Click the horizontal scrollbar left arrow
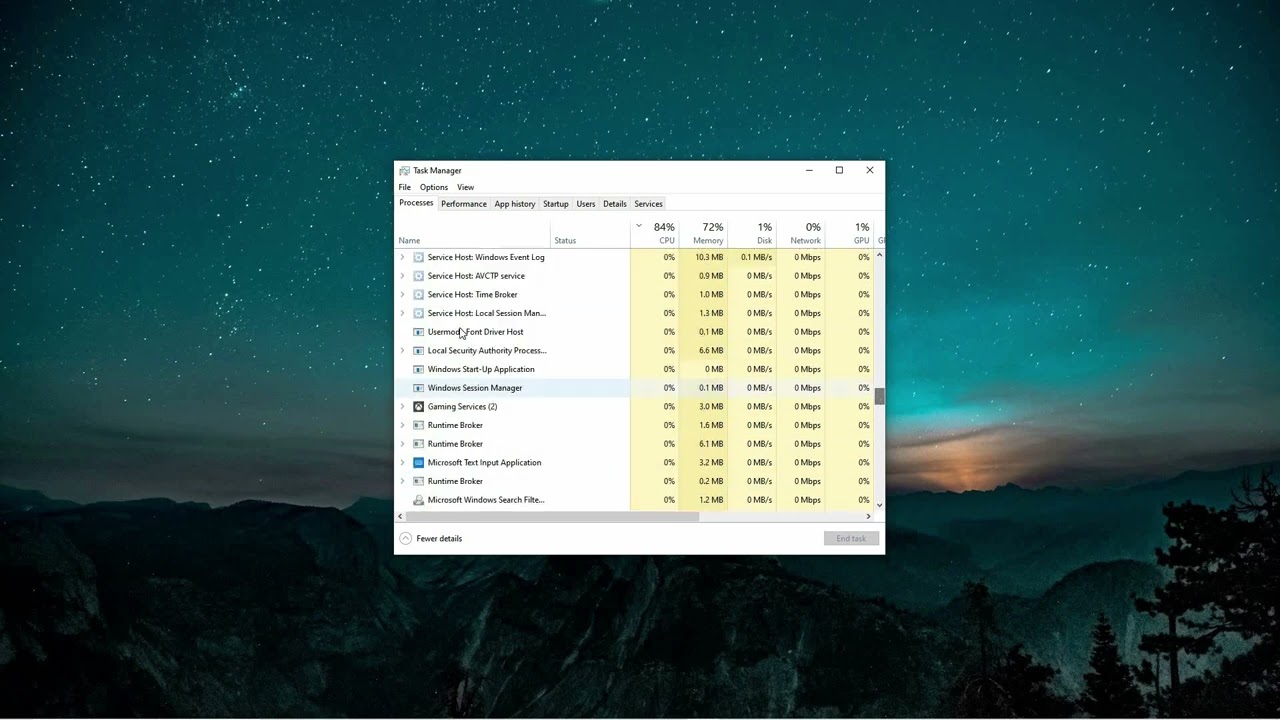This screenshot has height=720, width=1280. tap(401, 516)
